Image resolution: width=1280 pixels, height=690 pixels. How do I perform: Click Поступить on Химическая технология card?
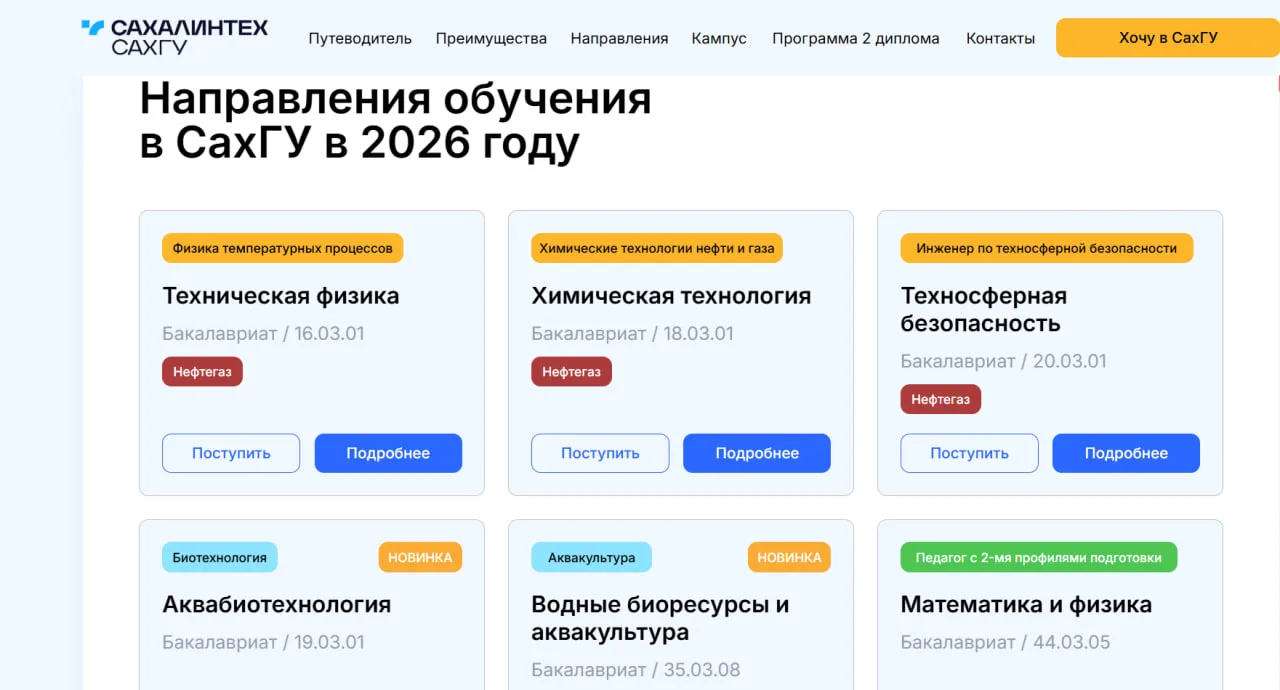600,453
